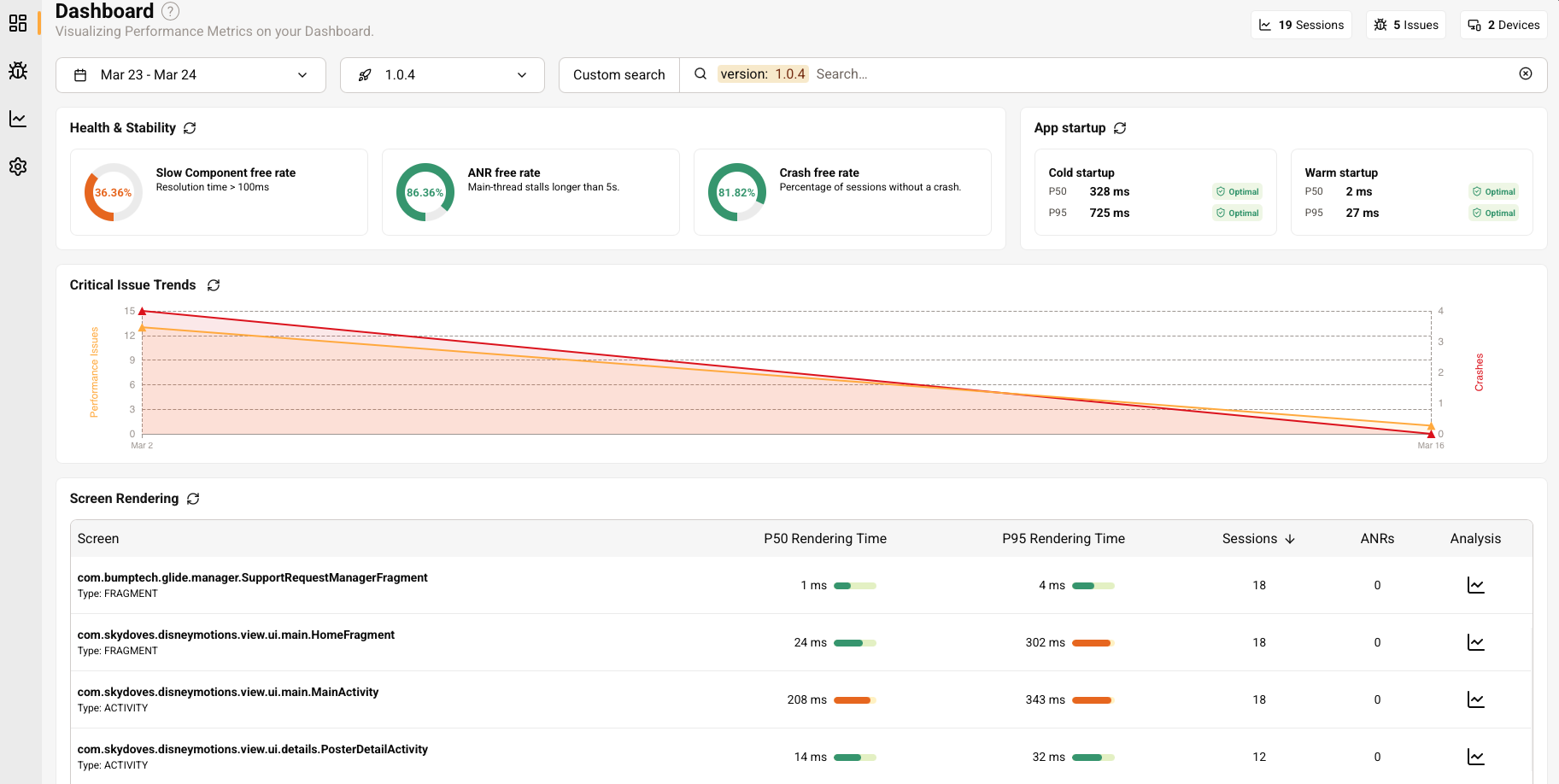The width and height of the screenshot is (1559, 784).
Task: Open Issues from the sidebar bug icon
Action: pyautogui.click(x=18, y=71)
